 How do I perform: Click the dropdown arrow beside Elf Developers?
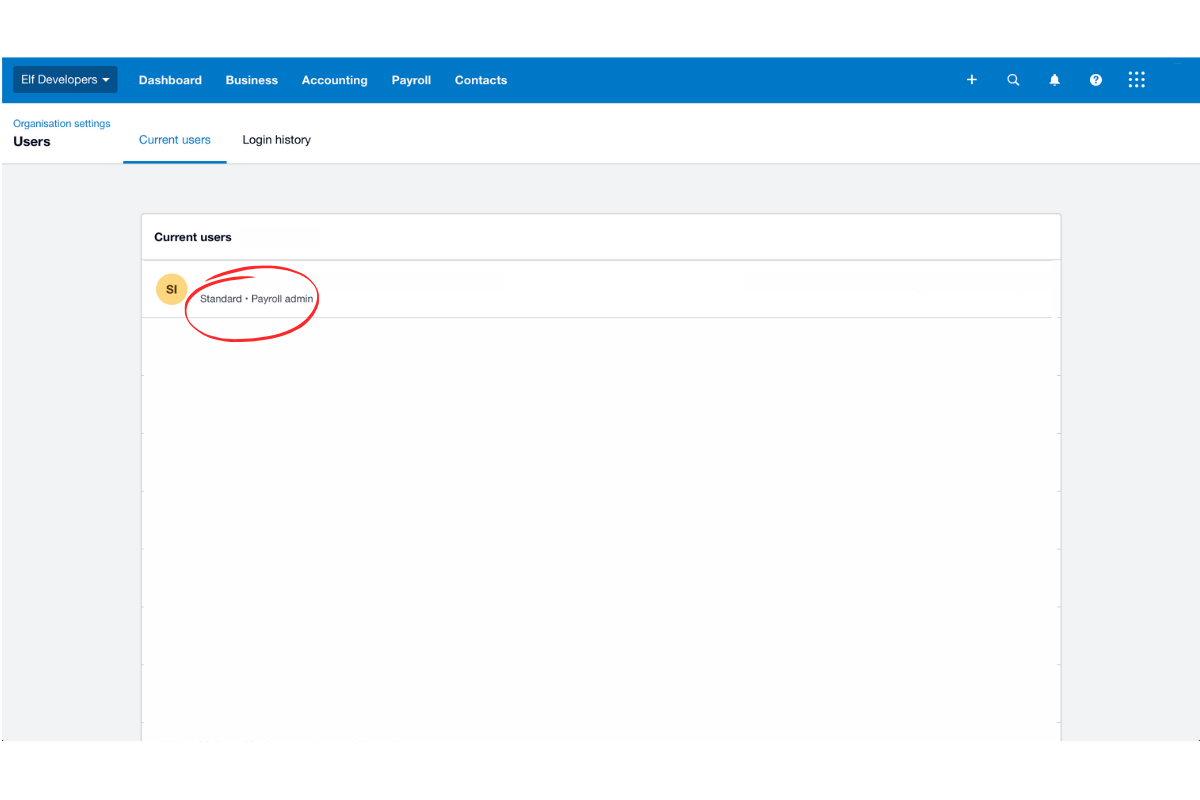point(106,80)
